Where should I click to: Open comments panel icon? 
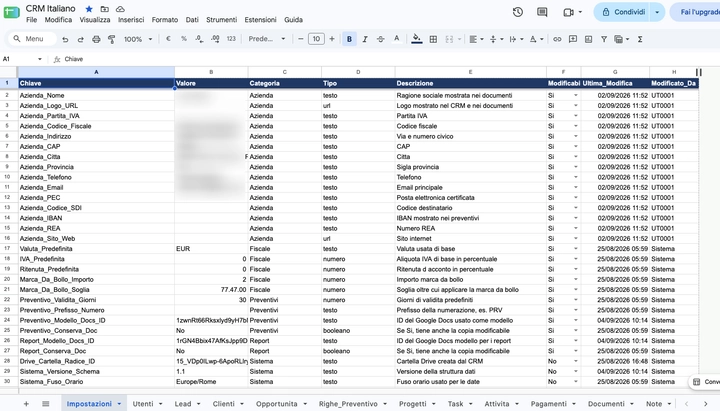click(x=542, y=12)
